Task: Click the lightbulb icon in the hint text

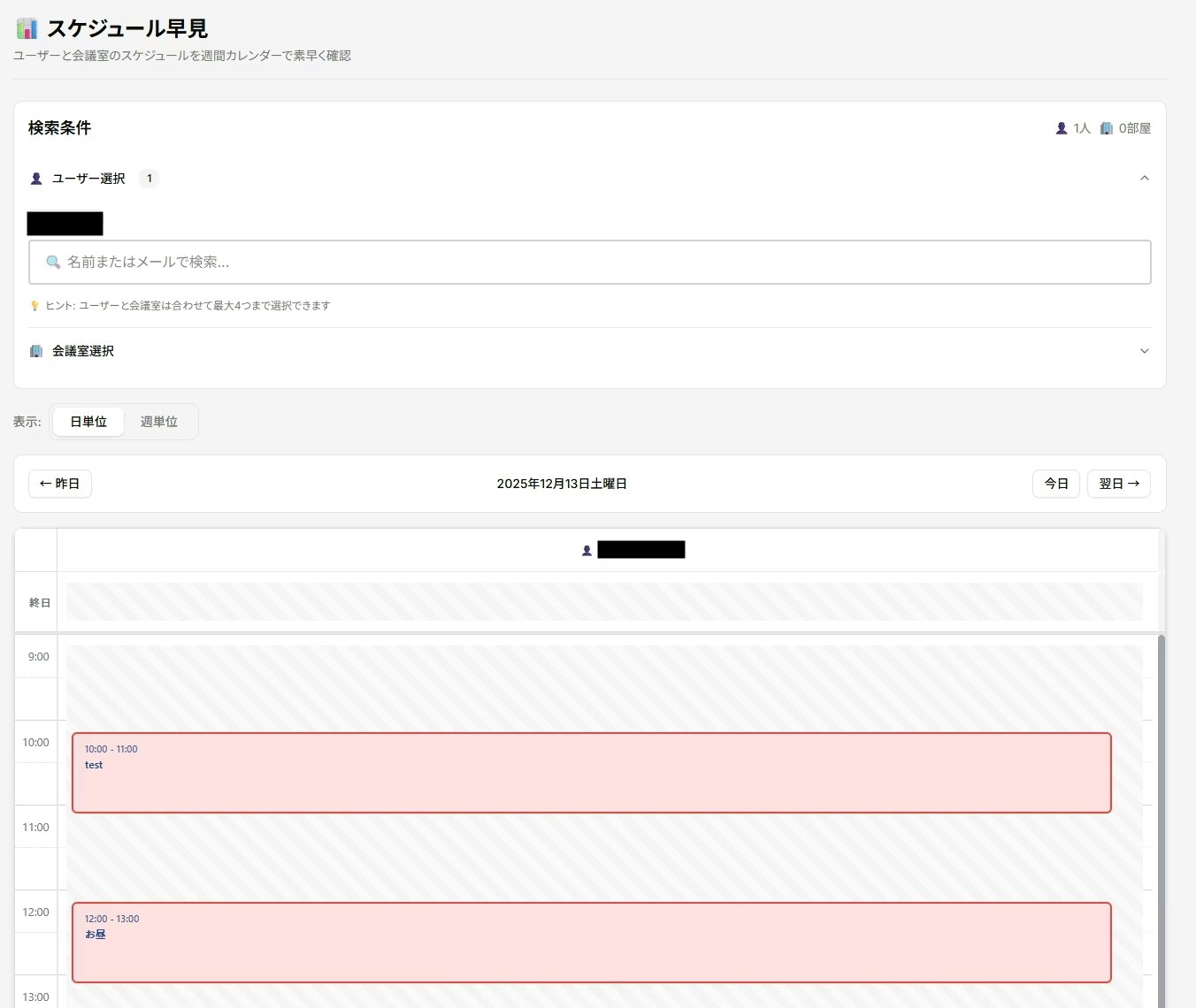Action: pos(33,305)
